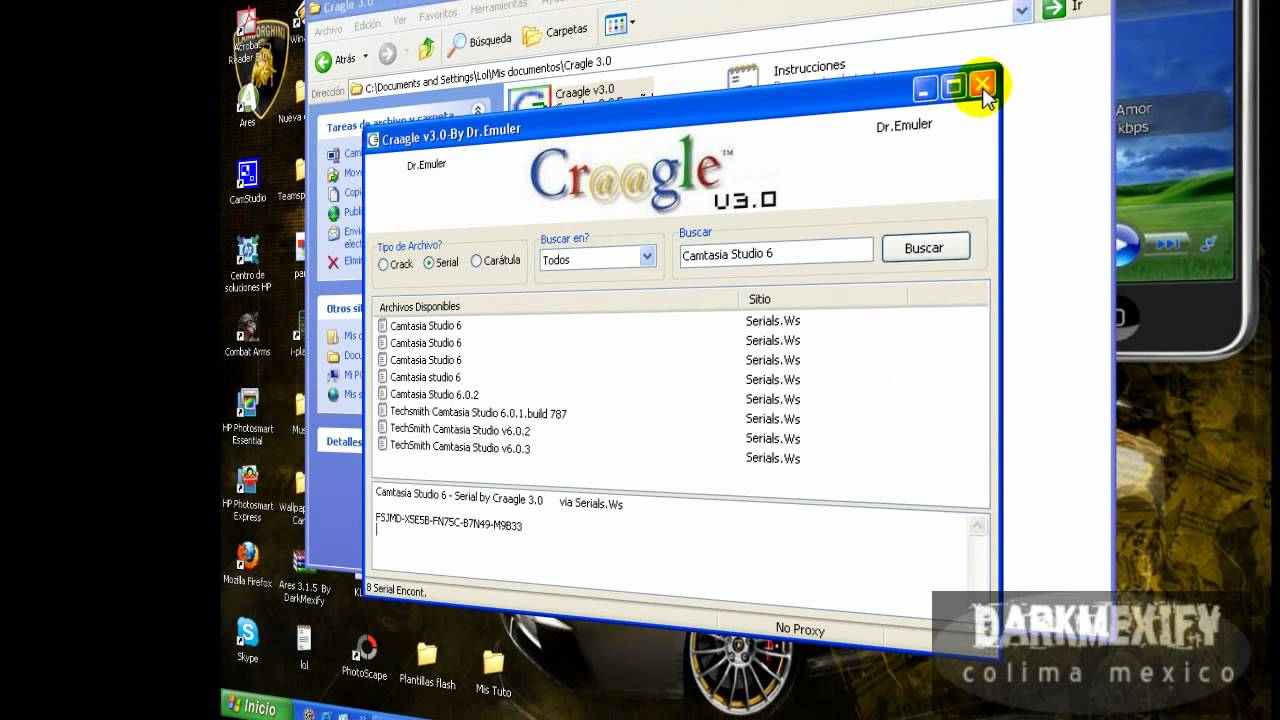Open the Archivo menu in Explorer

tap(328, 31)
